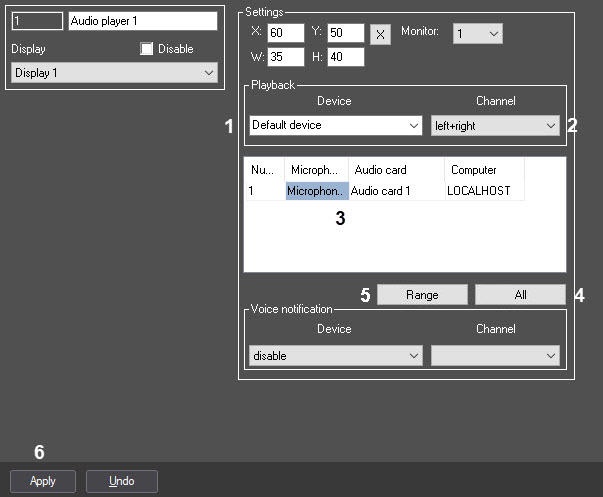This screenshot has height=497, width=603.
Task: Open the Playback Channel left+right dropdown
Action: point(494,125)
